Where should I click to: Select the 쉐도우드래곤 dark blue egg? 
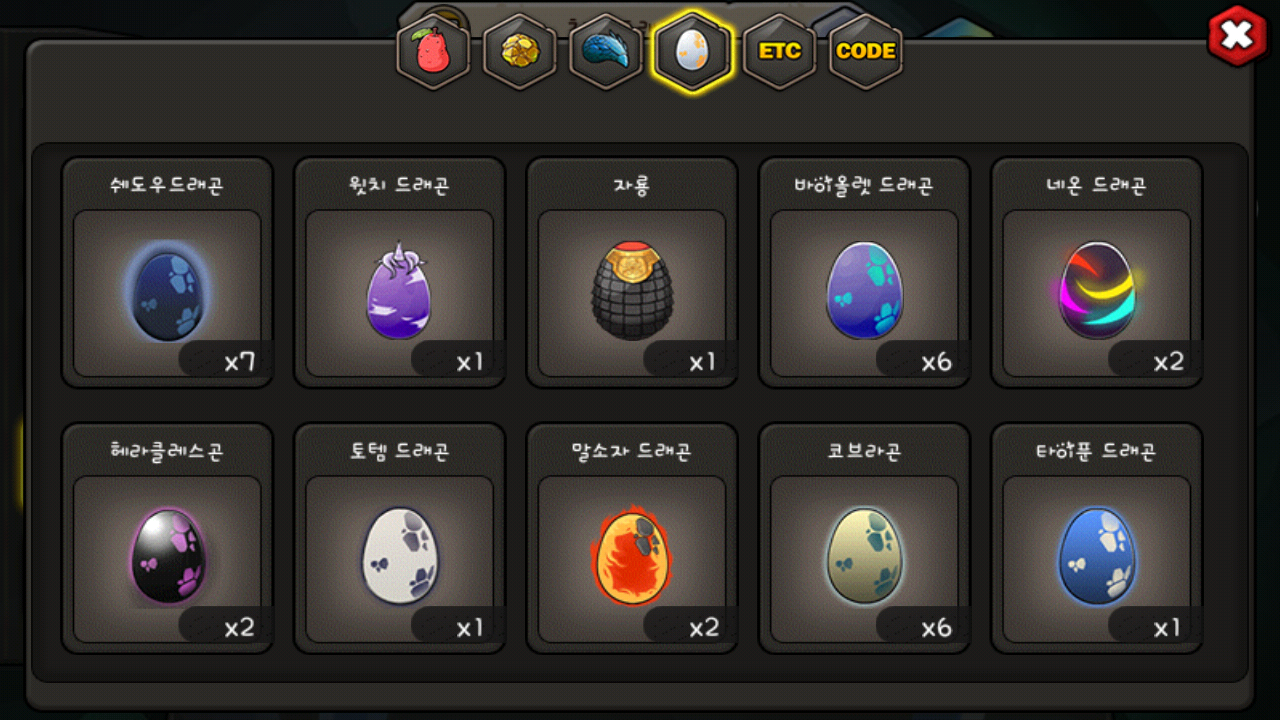tap(167, 294)
